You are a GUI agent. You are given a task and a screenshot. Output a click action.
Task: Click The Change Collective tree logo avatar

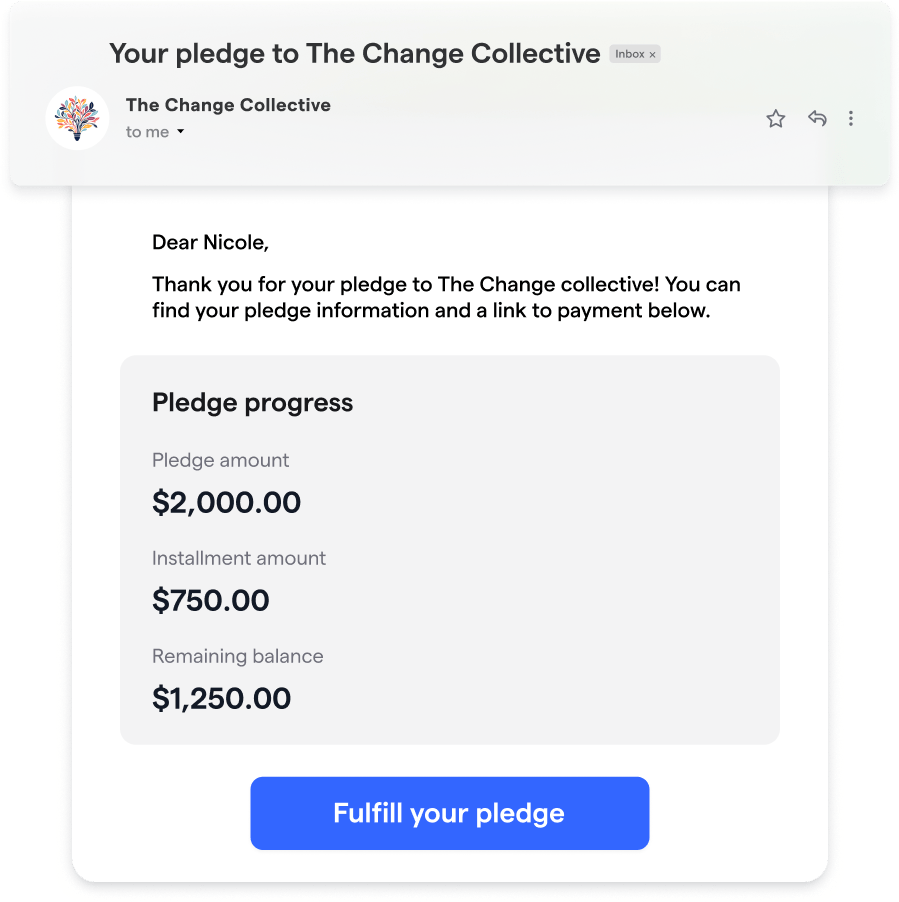[78, 118]
